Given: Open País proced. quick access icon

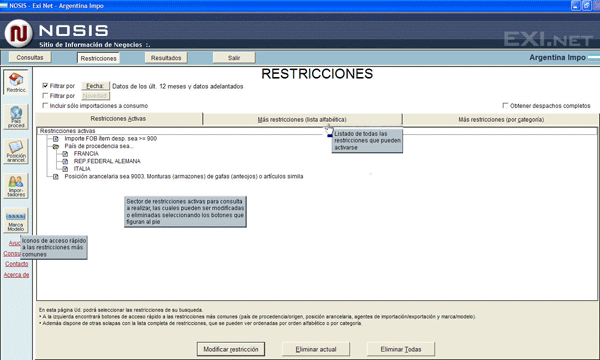Looking at the screenshot, I should coord(16,117).
